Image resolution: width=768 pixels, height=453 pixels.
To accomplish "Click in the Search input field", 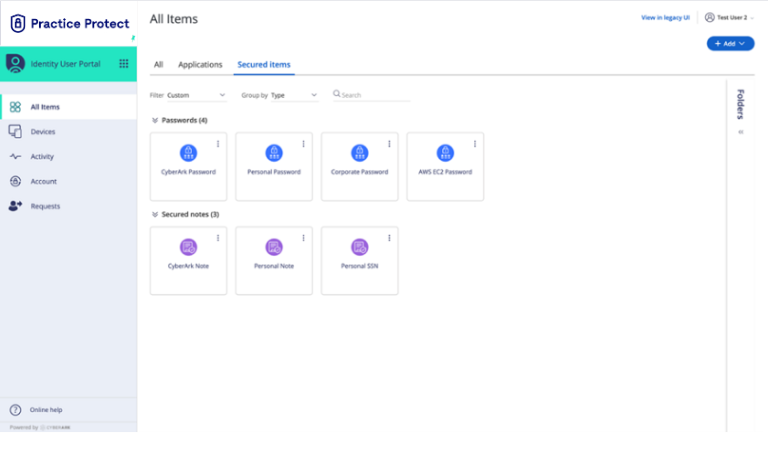I will pos(371,95).
